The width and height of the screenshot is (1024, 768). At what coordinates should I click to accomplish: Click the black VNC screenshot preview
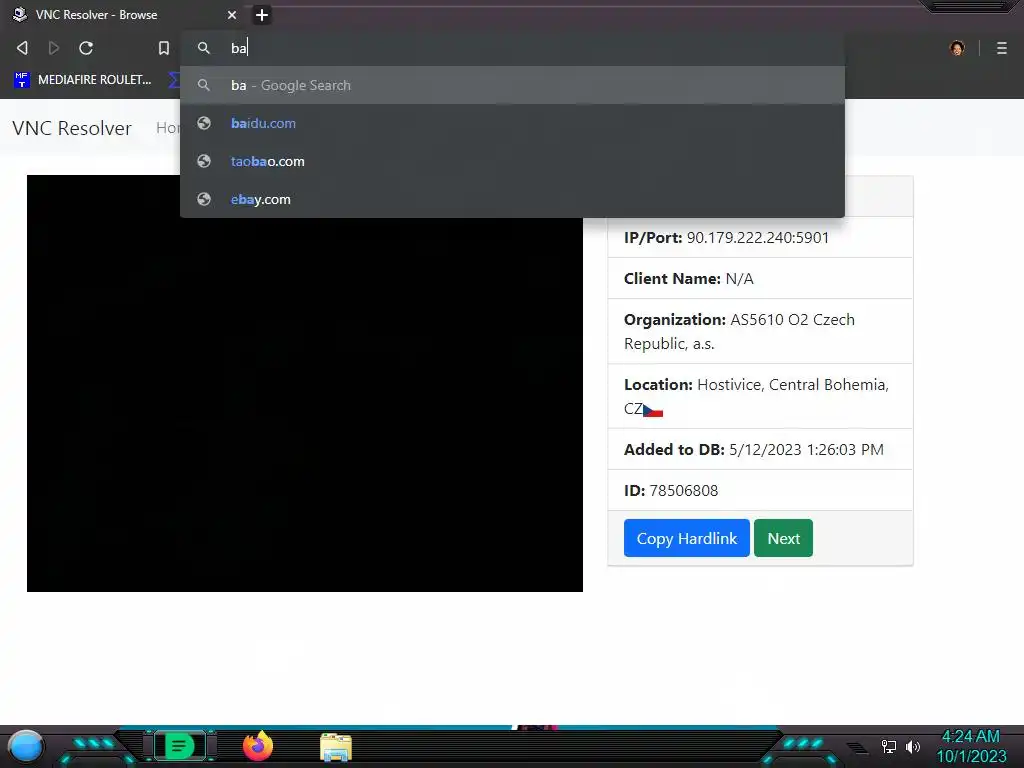304,383
